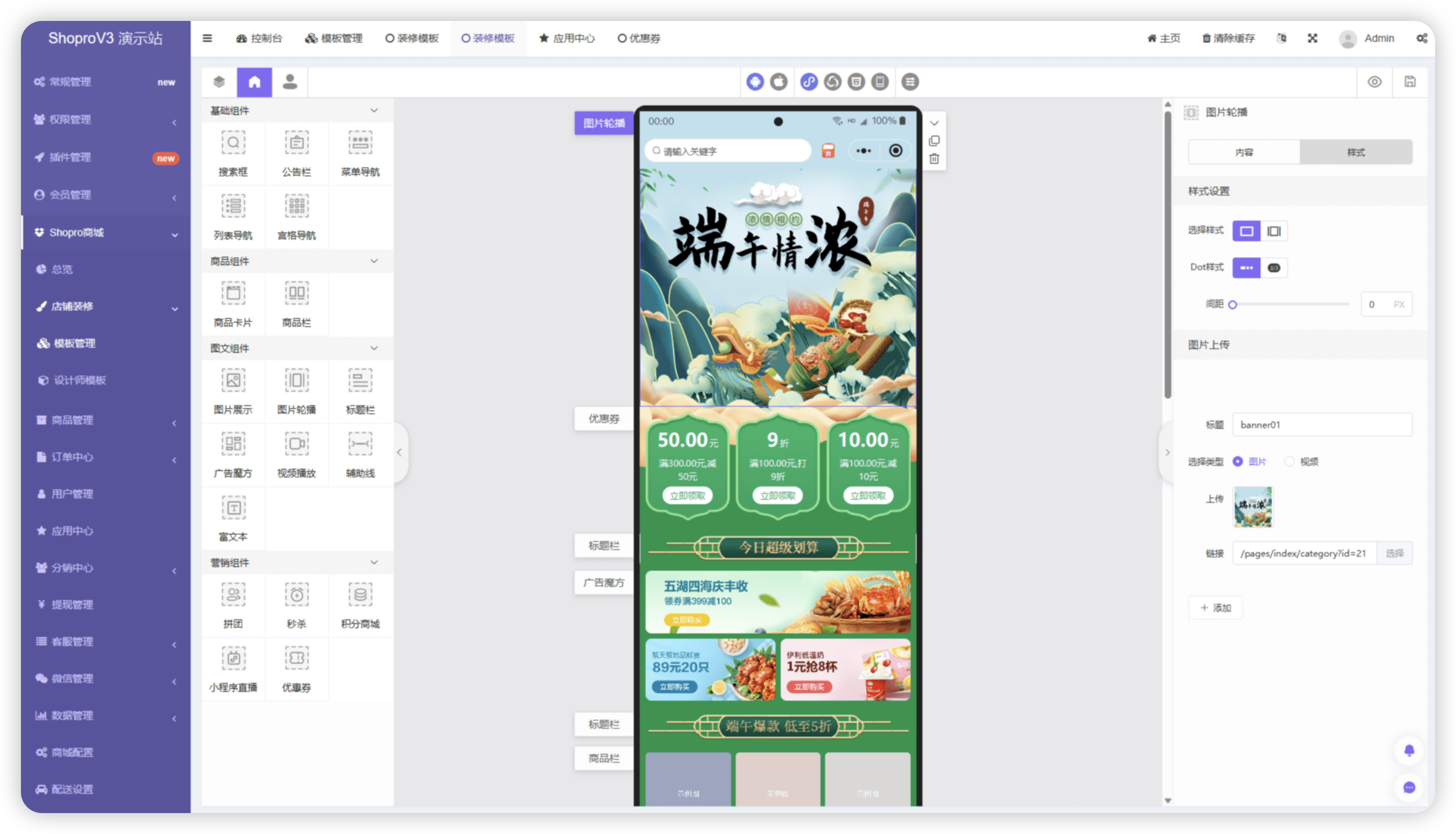Screen dimensions: 1456x834
Task: Collapse the 营销组件 section
Action: tap(374, 562)
